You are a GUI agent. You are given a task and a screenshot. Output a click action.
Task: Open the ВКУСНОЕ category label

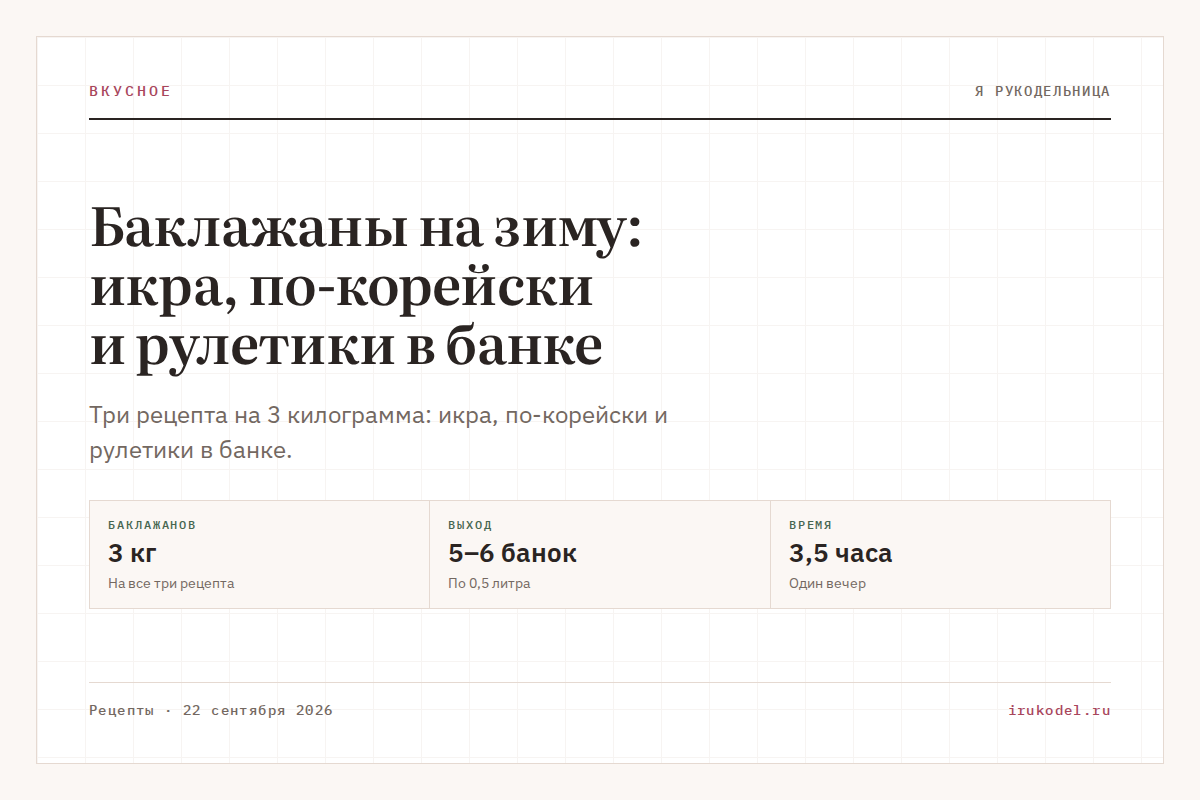(130, 91)
